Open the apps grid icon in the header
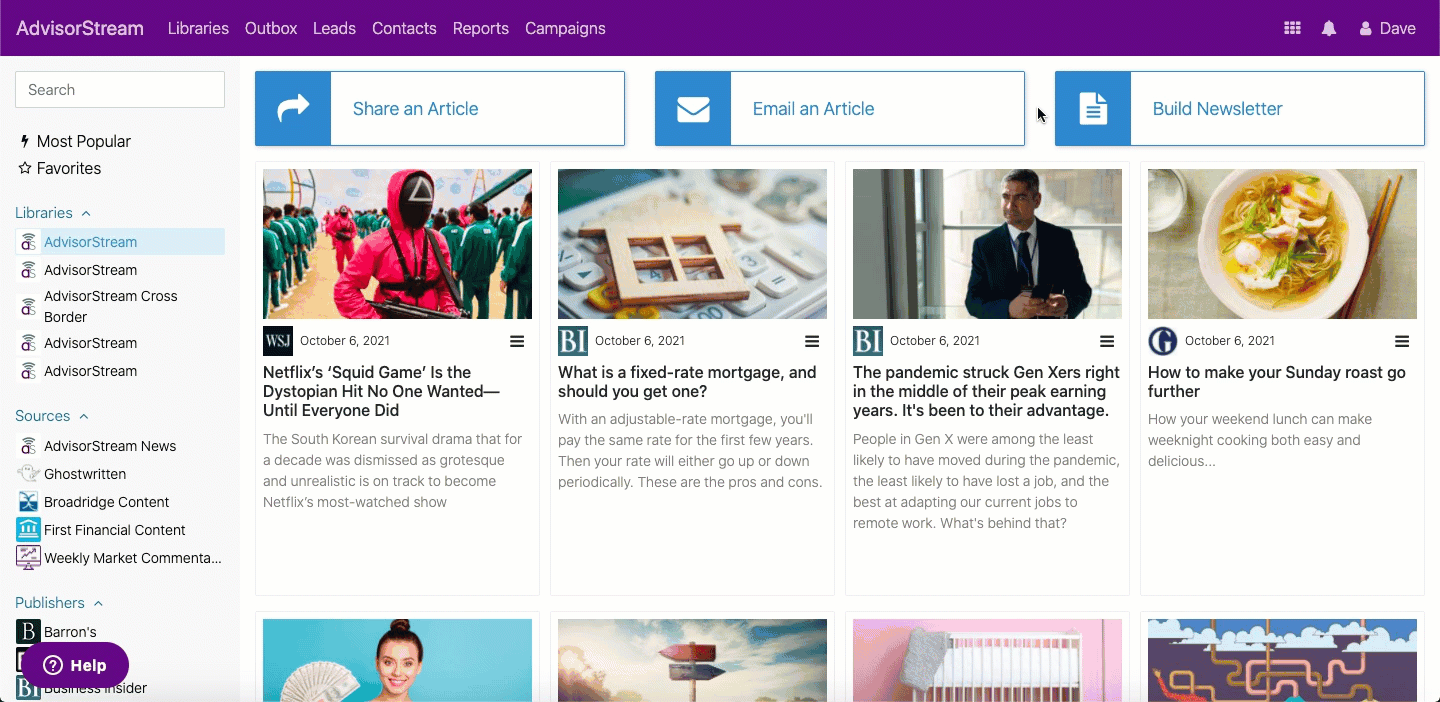 [1292, 28]
